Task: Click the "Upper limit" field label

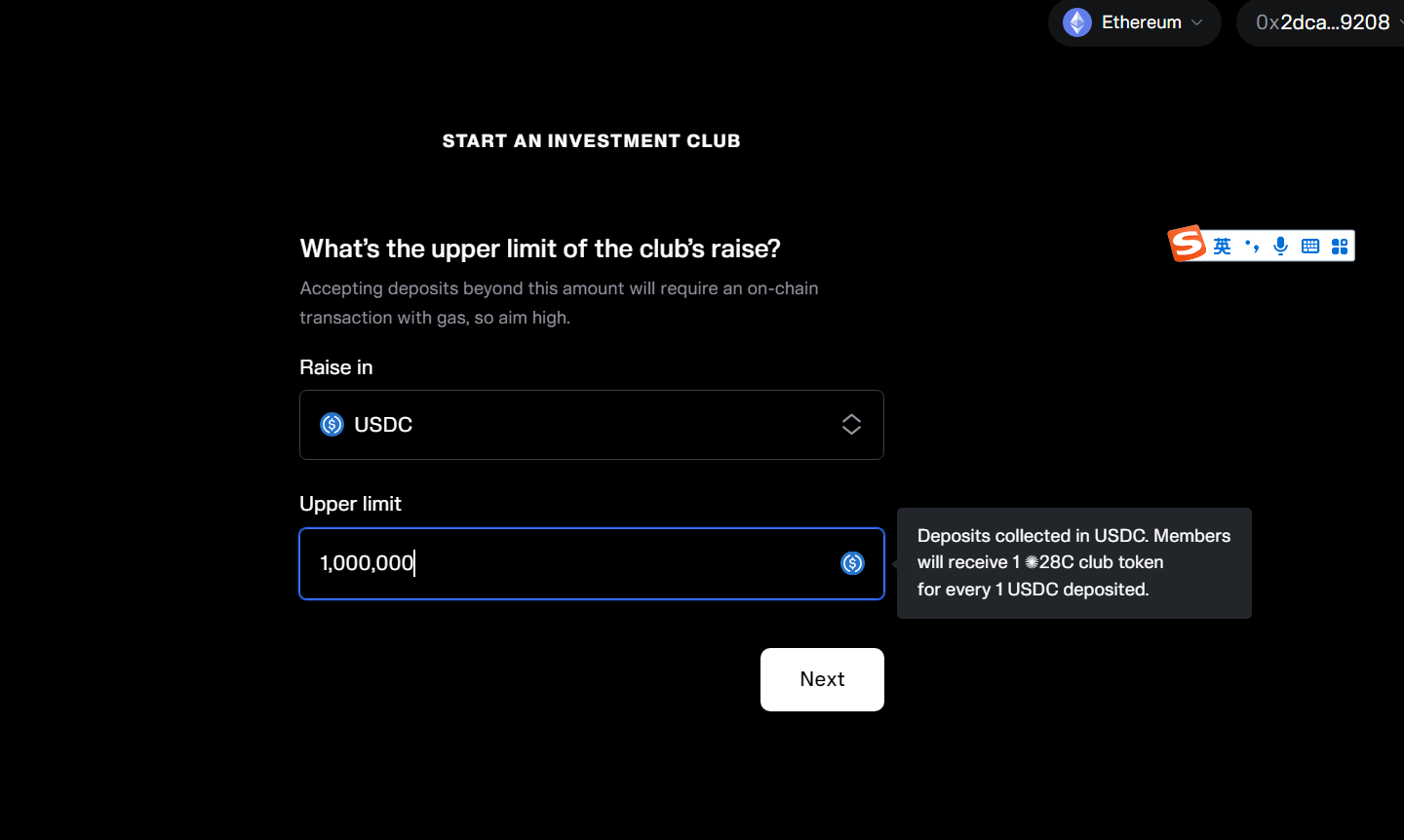Action: (x=350, y=504)
